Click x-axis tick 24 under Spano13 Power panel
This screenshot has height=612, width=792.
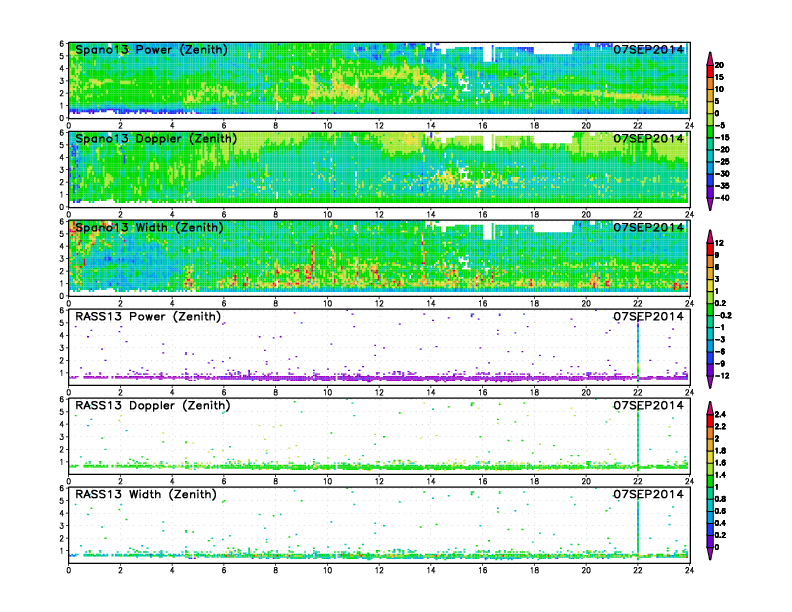point(689,126)
